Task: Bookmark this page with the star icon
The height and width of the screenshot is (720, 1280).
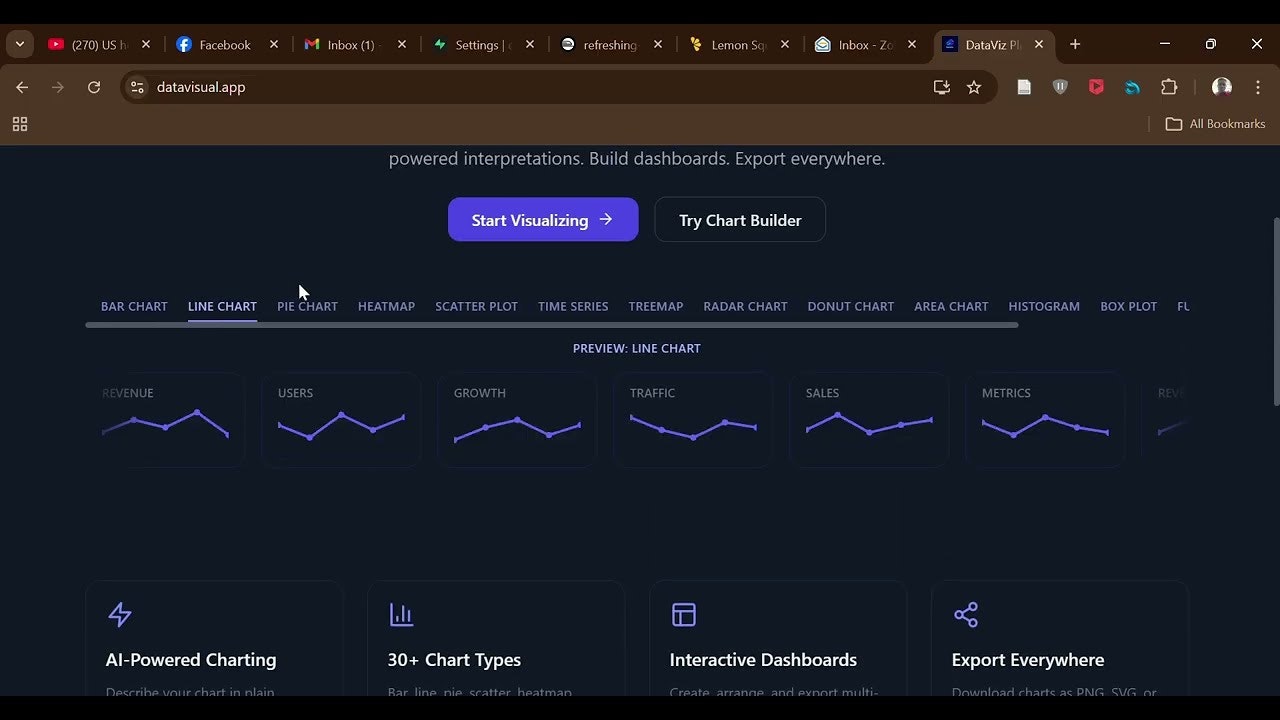Action: (x=974, y=87)
